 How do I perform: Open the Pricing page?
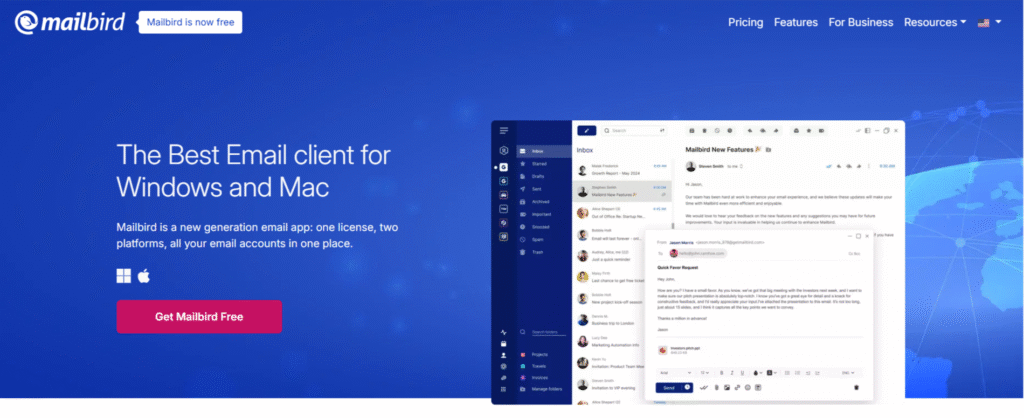click(x=745, y=22)
